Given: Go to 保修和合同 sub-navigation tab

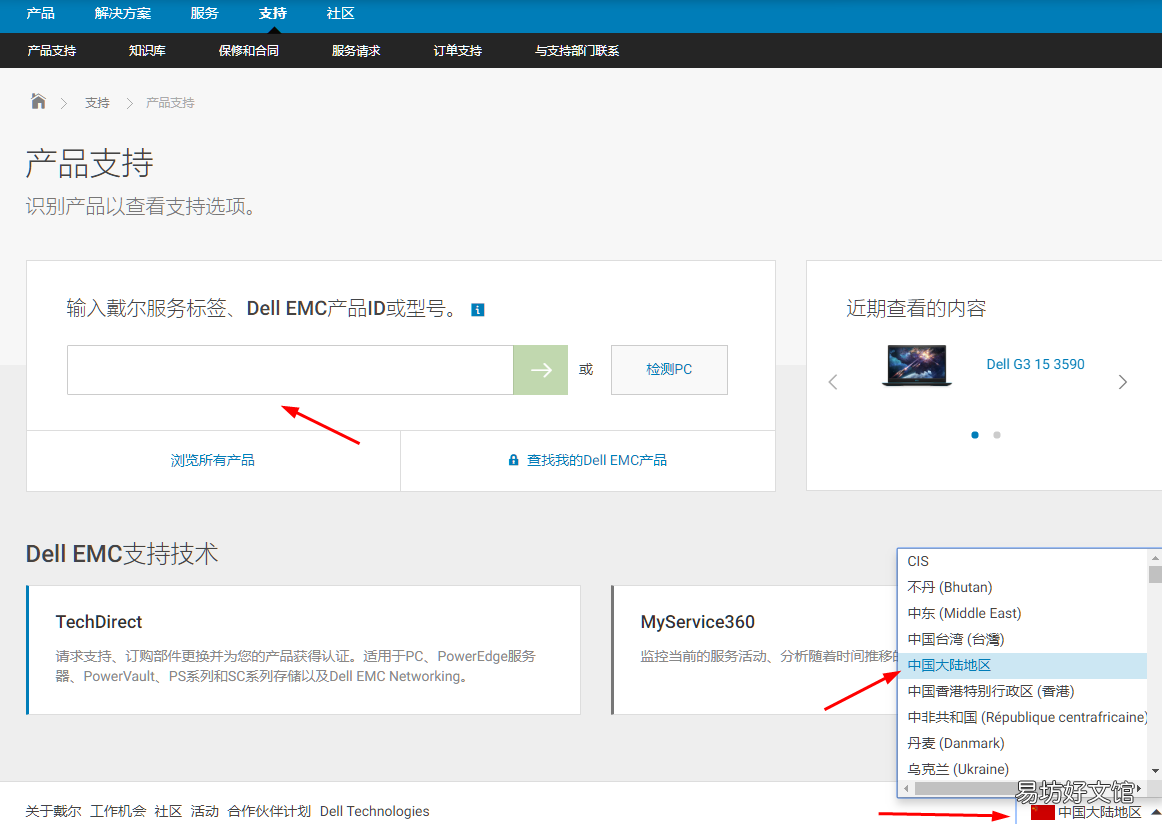Looking at the screenshot, I should coord(249,50).
